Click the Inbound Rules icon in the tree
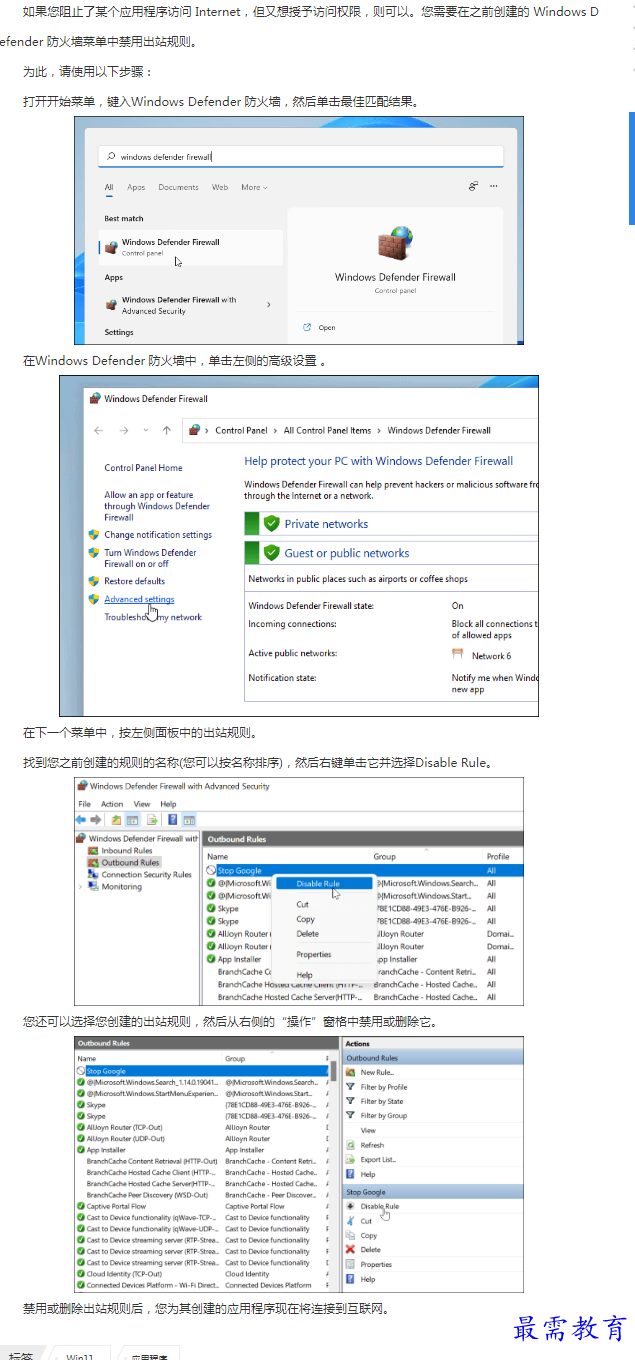The height and width of the screenshot is (1360, 635). (x=93, y=851)
